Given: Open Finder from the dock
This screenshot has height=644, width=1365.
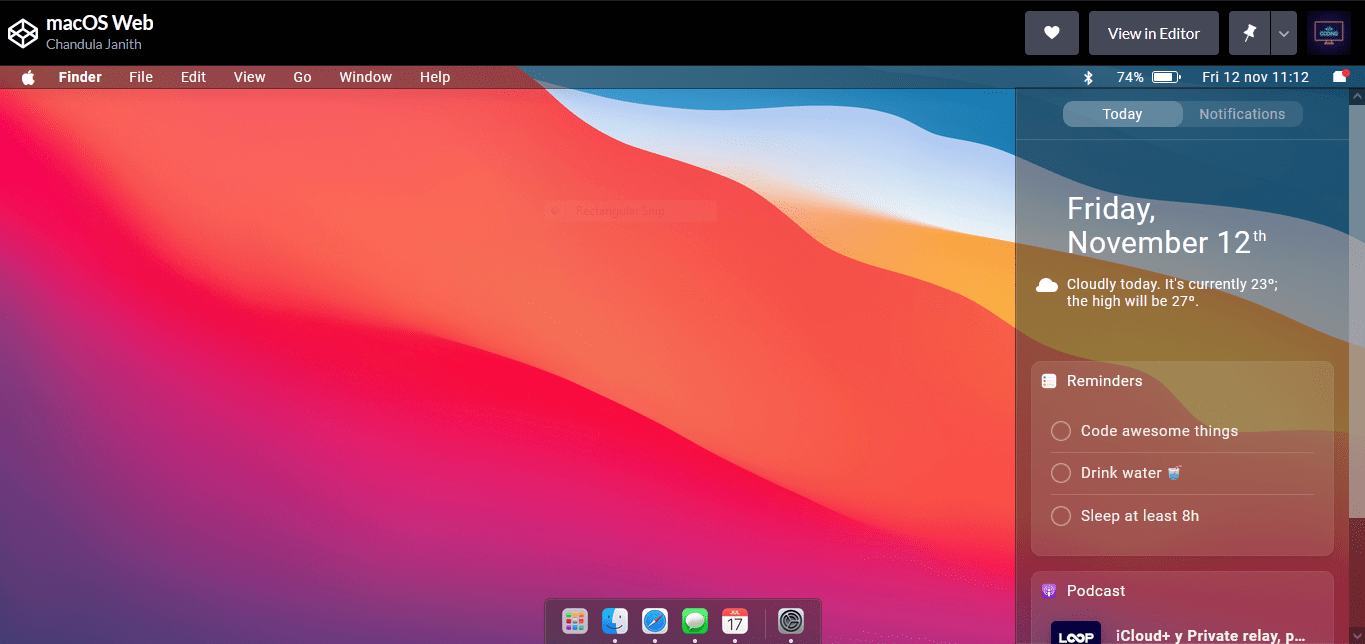Looking at the screenshot, I should [x=614, y=621].
